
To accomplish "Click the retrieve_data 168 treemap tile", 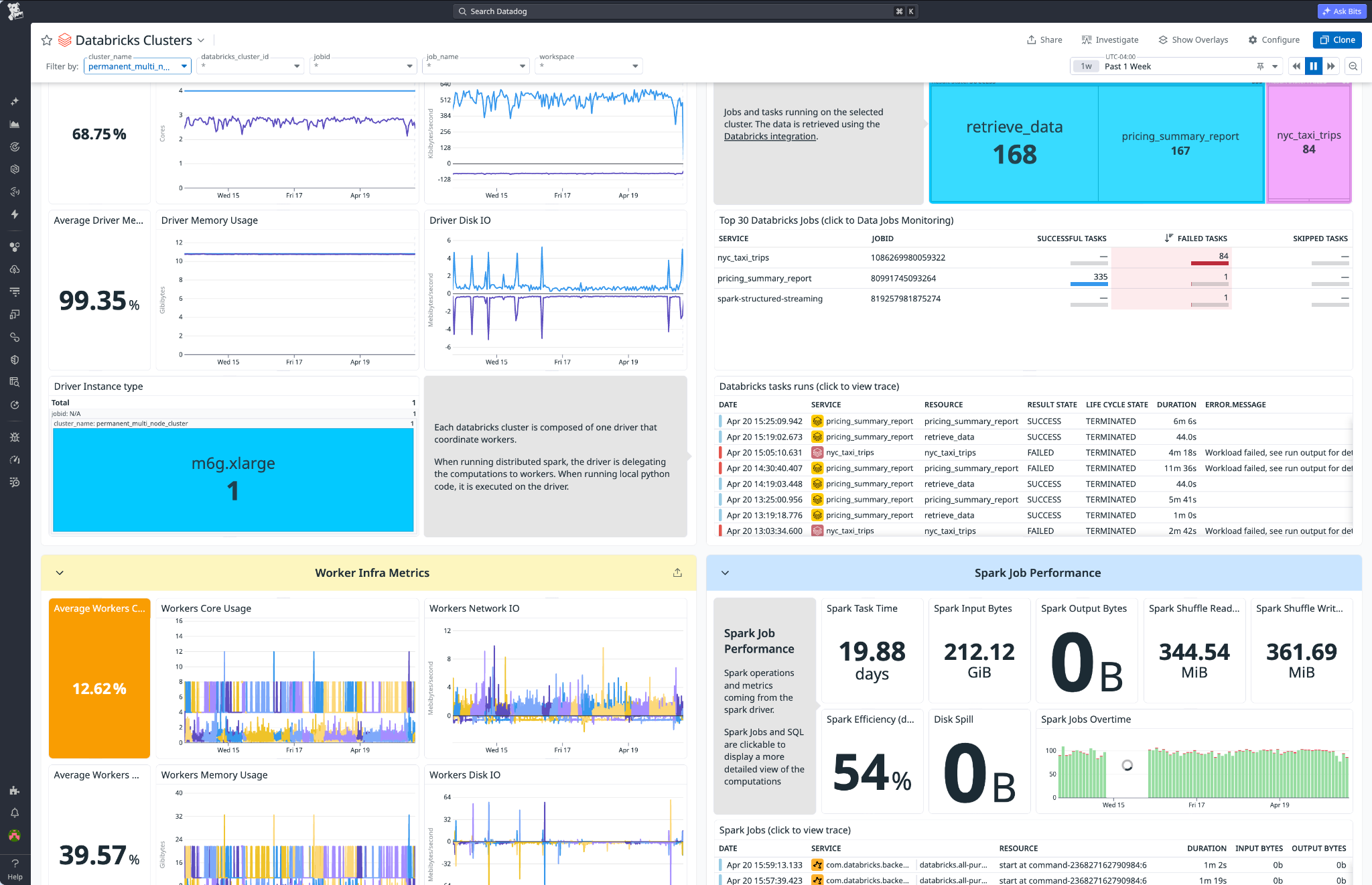I will pos(1014,143).
